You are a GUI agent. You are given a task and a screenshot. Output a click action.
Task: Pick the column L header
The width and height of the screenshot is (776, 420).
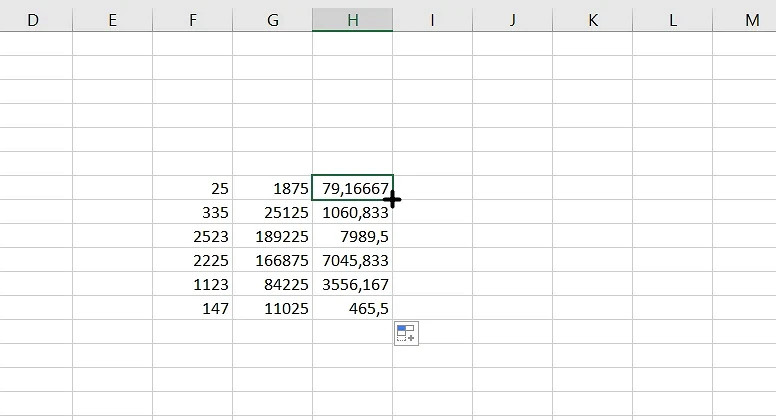pyautogui.click(x=672, y=19)
